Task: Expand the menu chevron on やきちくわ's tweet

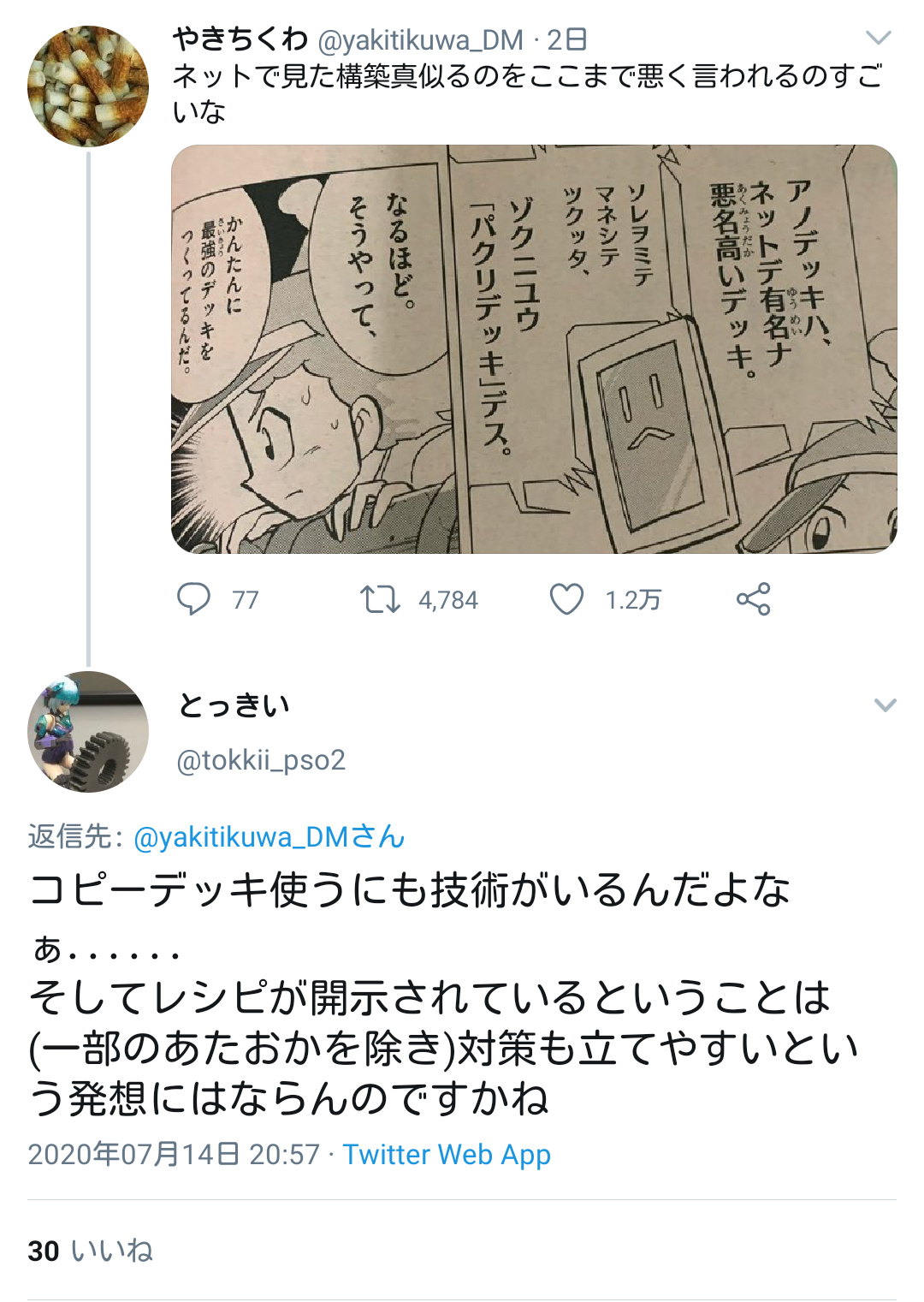Action: (879, 38)
